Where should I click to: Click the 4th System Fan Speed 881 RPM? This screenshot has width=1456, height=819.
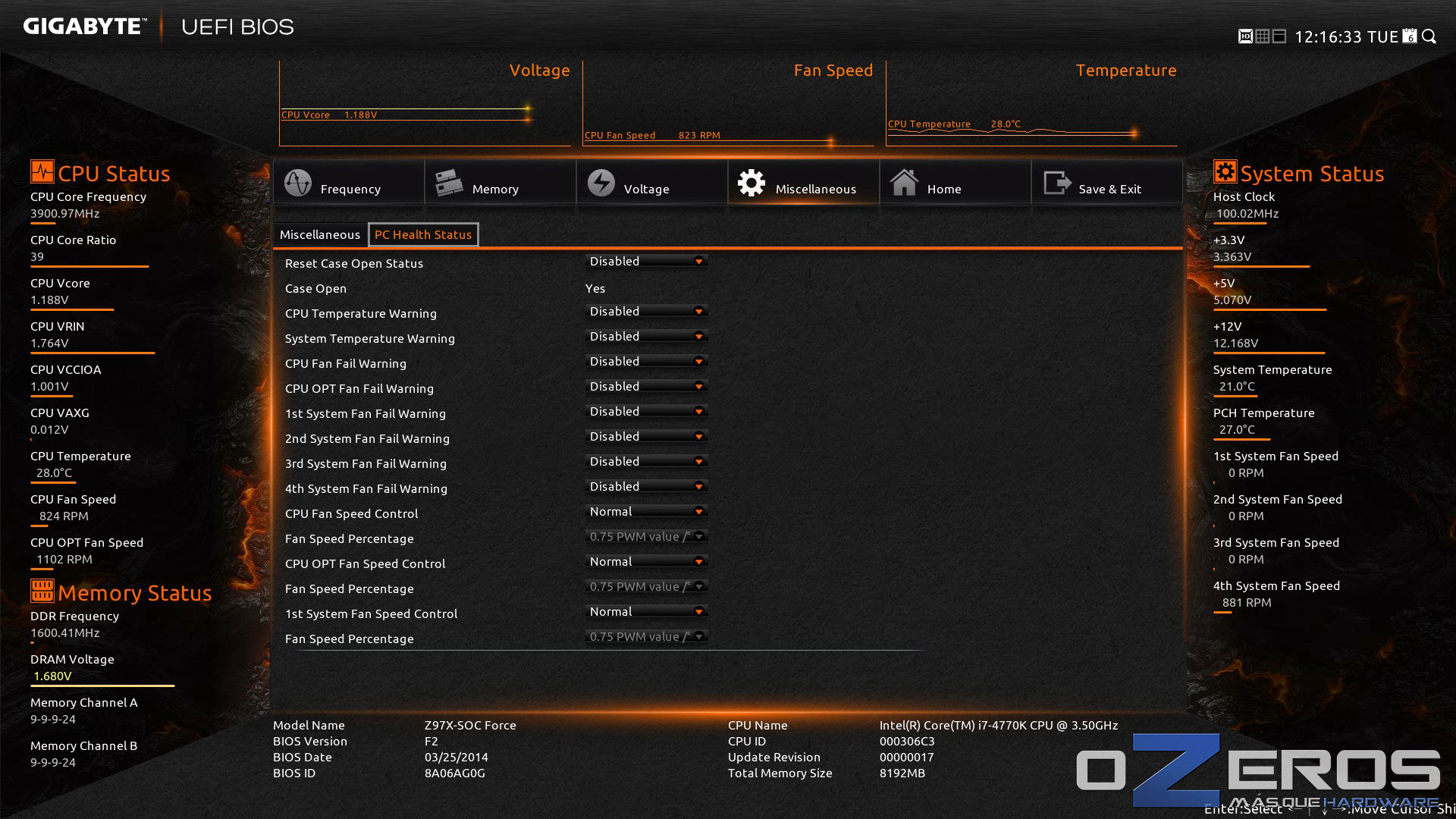click(1247, 603)
